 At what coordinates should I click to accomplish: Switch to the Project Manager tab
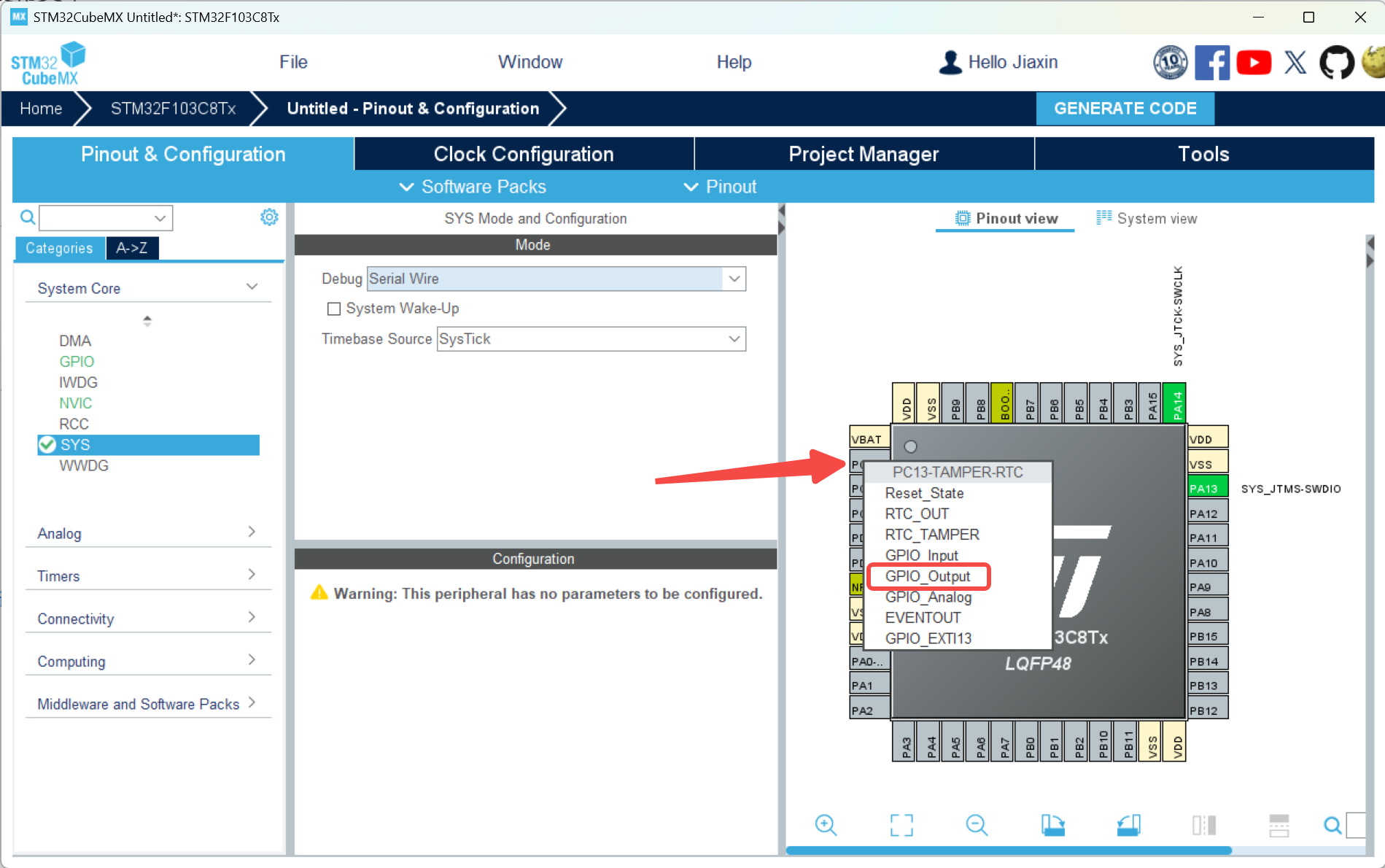coord(864,154)
